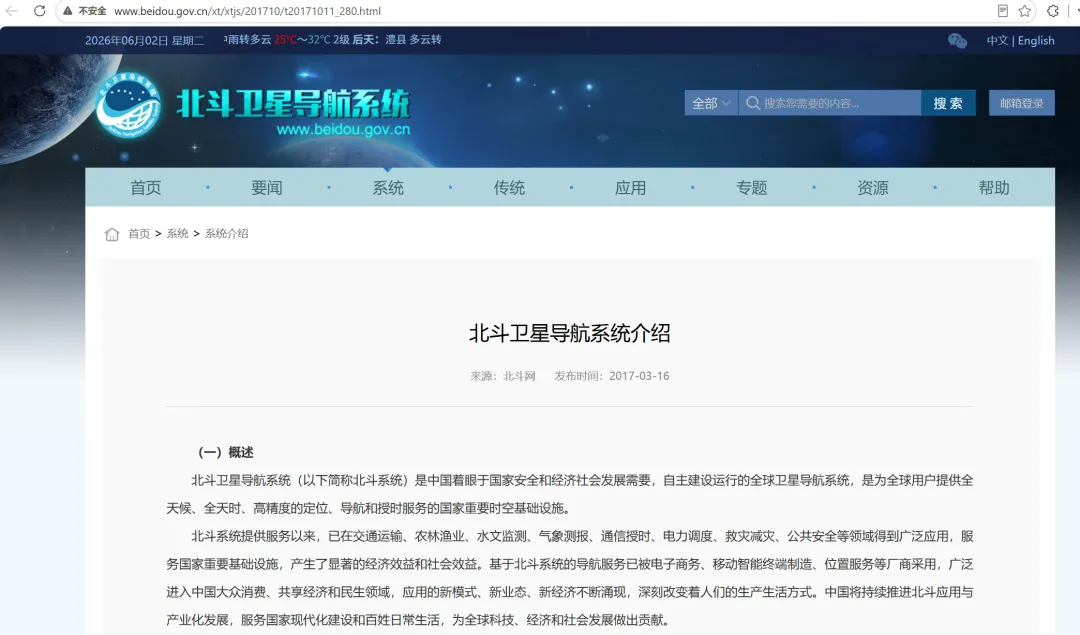Image resolution: width=1080 pixels, height=635 pixels.
Task: Click the source text 来源：北斗网
Action: [x=503, y=376]
